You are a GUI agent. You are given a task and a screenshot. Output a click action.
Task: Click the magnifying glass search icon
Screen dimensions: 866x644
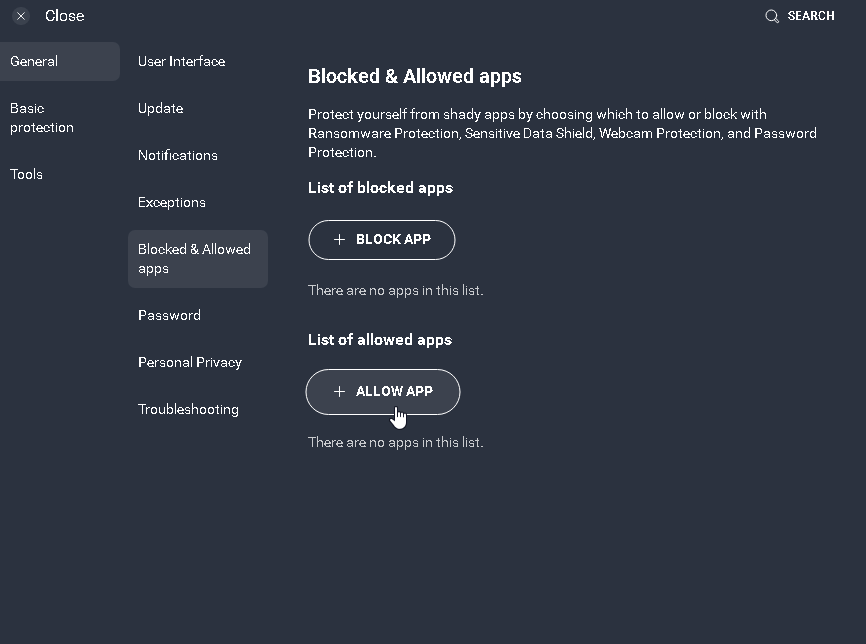772,16
